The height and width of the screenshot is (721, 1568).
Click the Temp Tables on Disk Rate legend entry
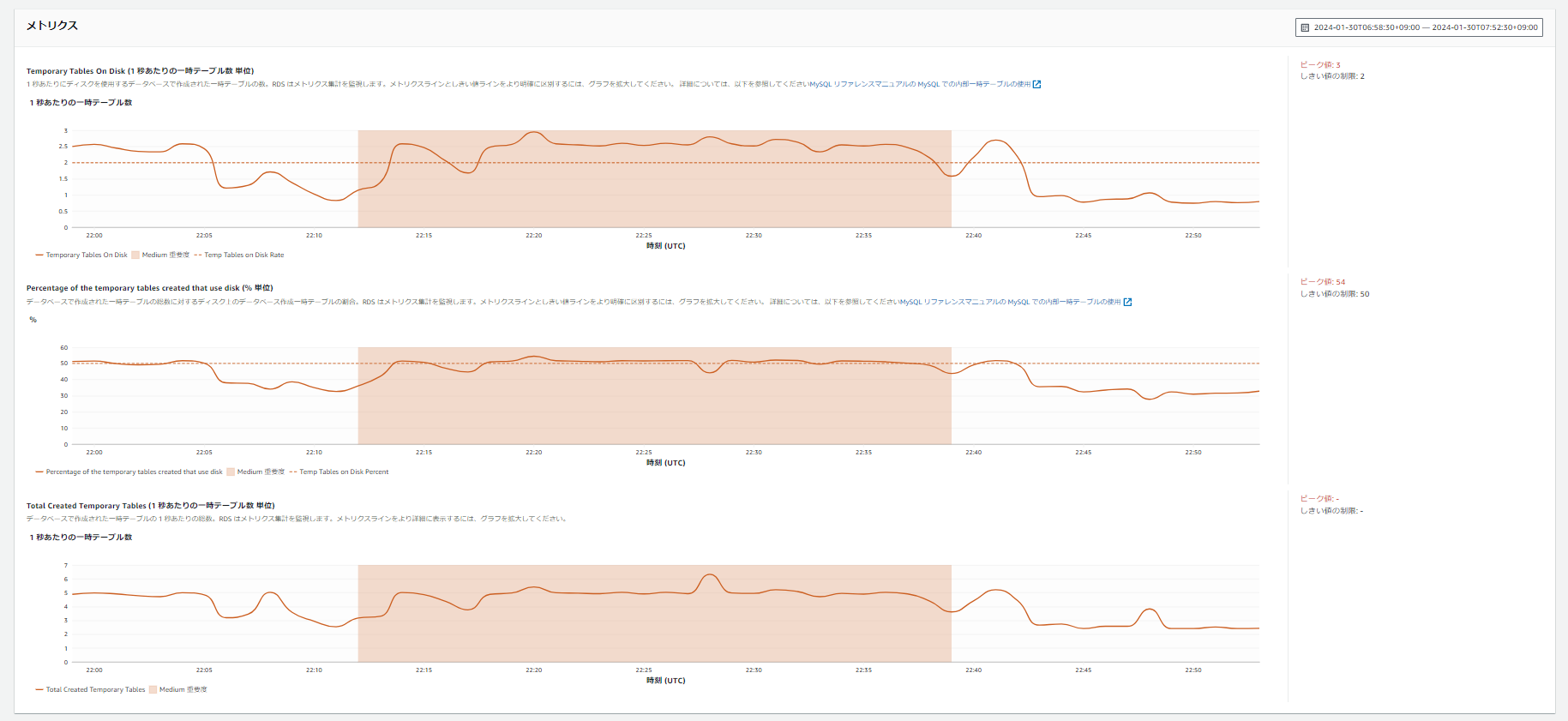(x=239, y=255)
